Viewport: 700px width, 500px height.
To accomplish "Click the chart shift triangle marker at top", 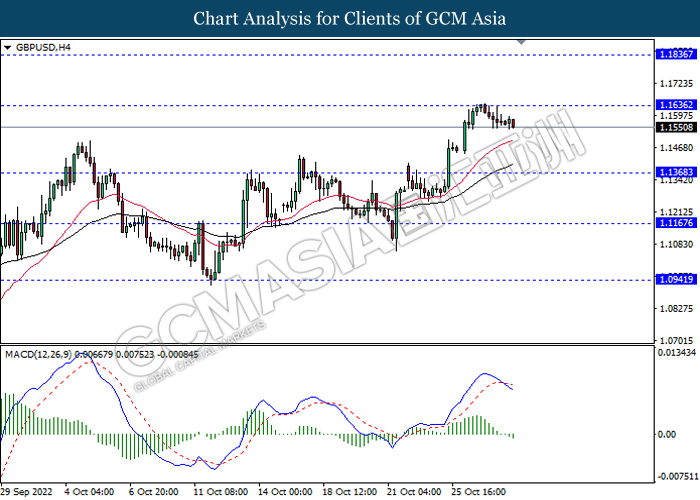I will click(521, 42).
